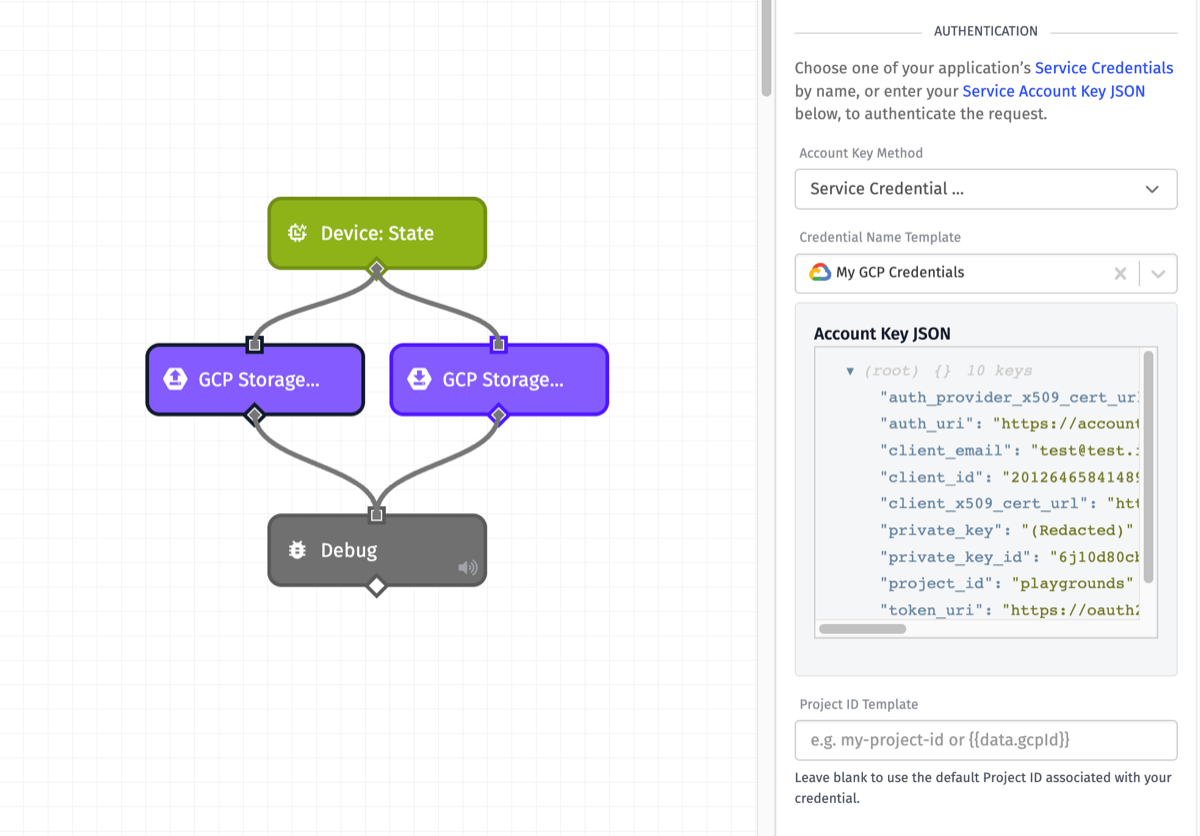The image size is (1200, 836).
Task: Click the "auth_provider_x509_cert_url" JSON row
Action: pos(1009,397)
